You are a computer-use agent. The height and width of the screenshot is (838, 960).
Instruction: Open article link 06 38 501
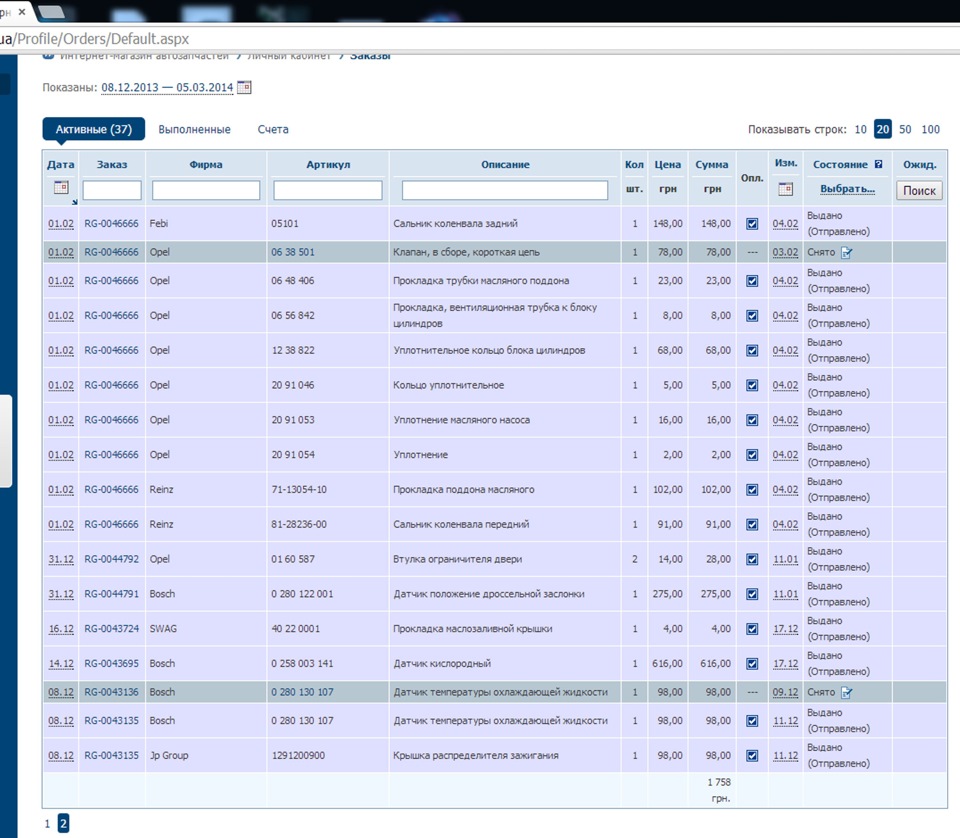(293, 252)
